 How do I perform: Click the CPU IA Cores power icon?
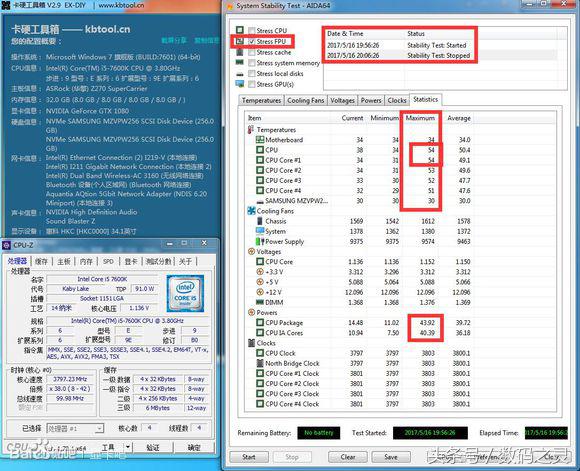pos(260,333)
